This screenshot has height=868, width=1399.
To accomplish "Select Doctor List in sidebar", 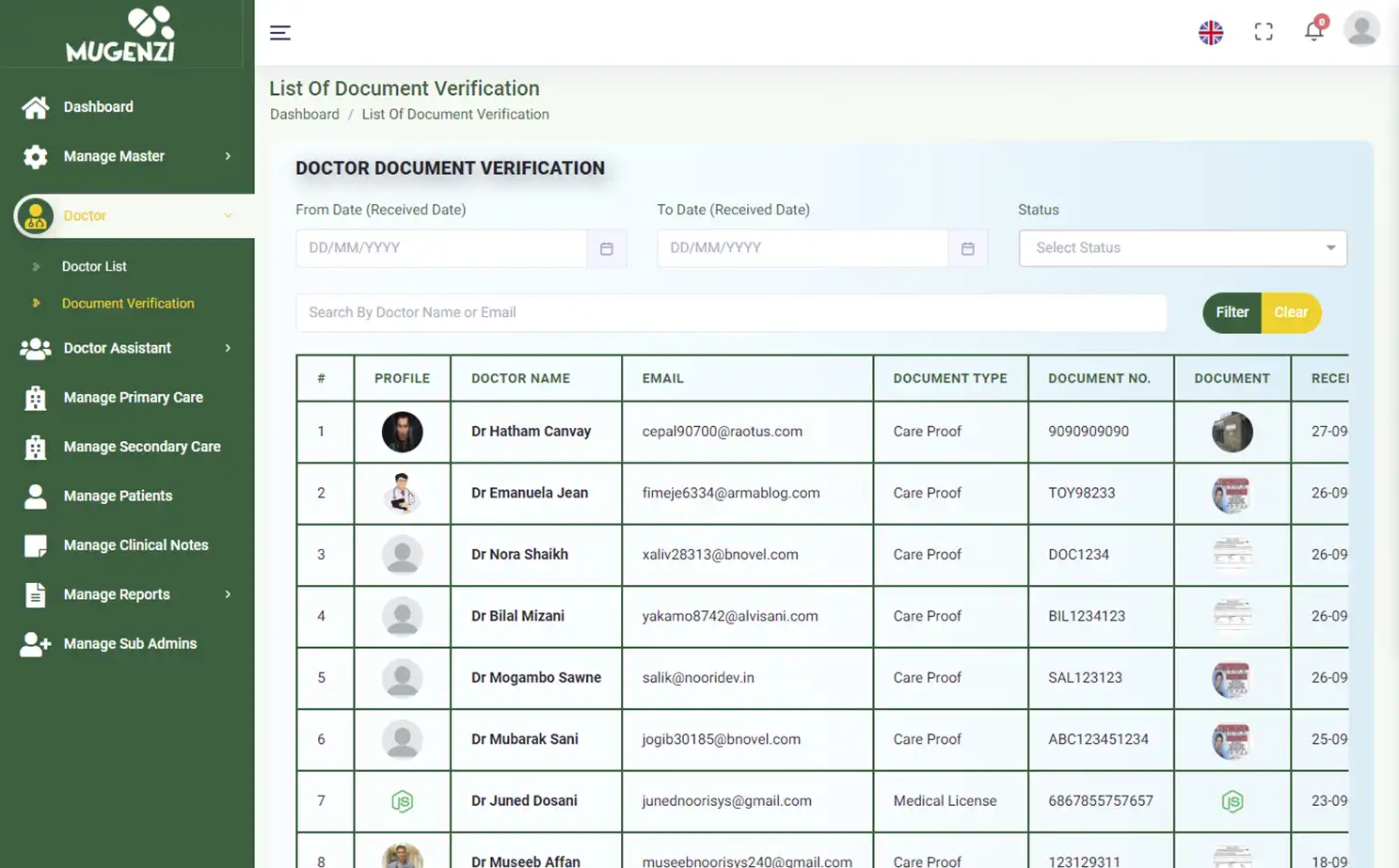I will coord(94,266).
